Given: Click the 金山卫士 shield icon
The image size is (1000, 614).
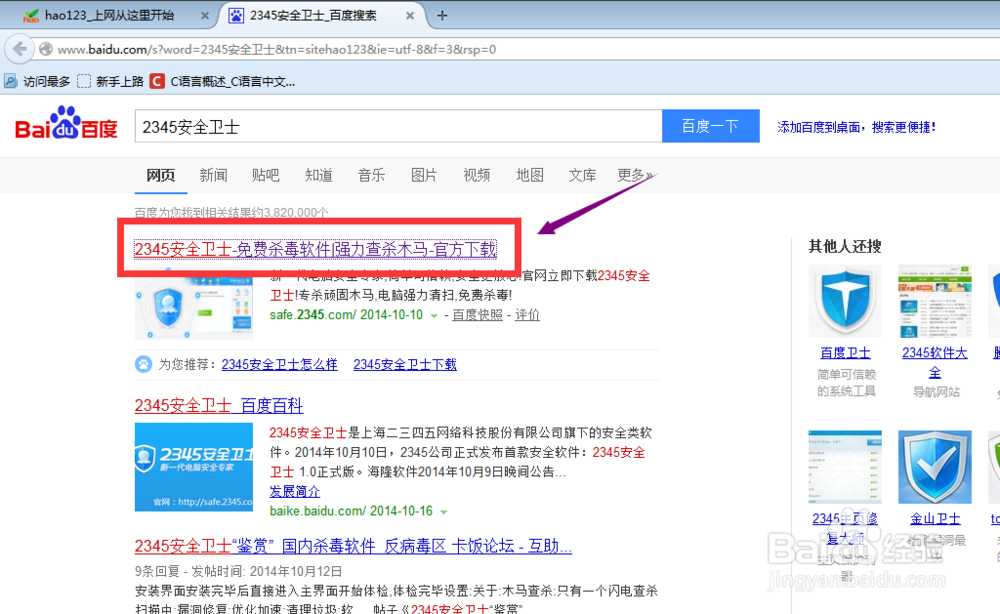Looking at the screenshot, I should 935,467.
